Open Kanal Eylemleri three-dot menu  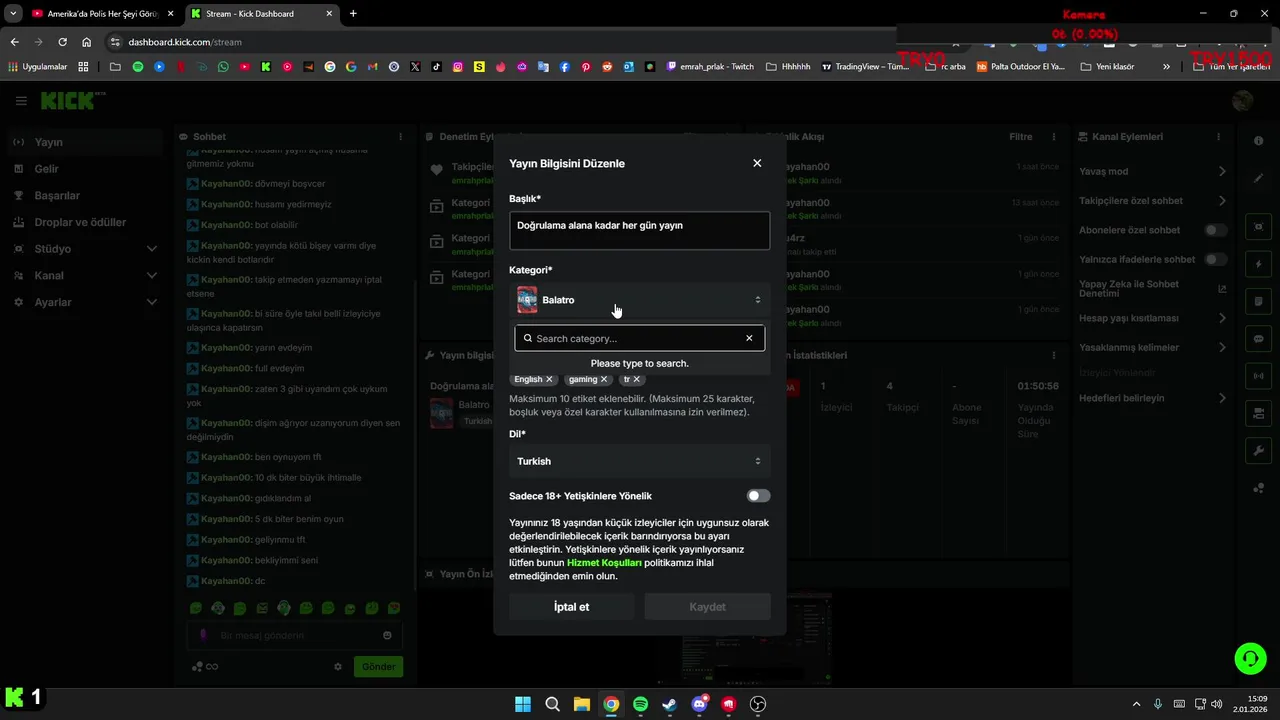[x=1218, y=137]
